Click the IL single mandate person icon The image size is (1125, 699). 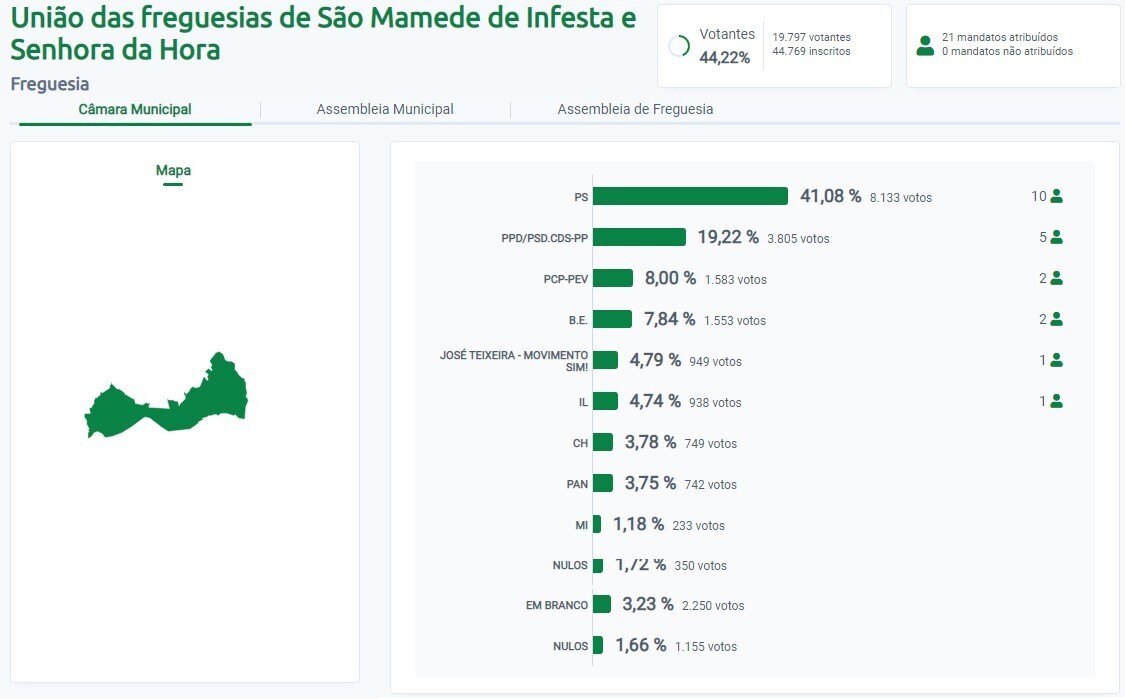point(1055,401)
